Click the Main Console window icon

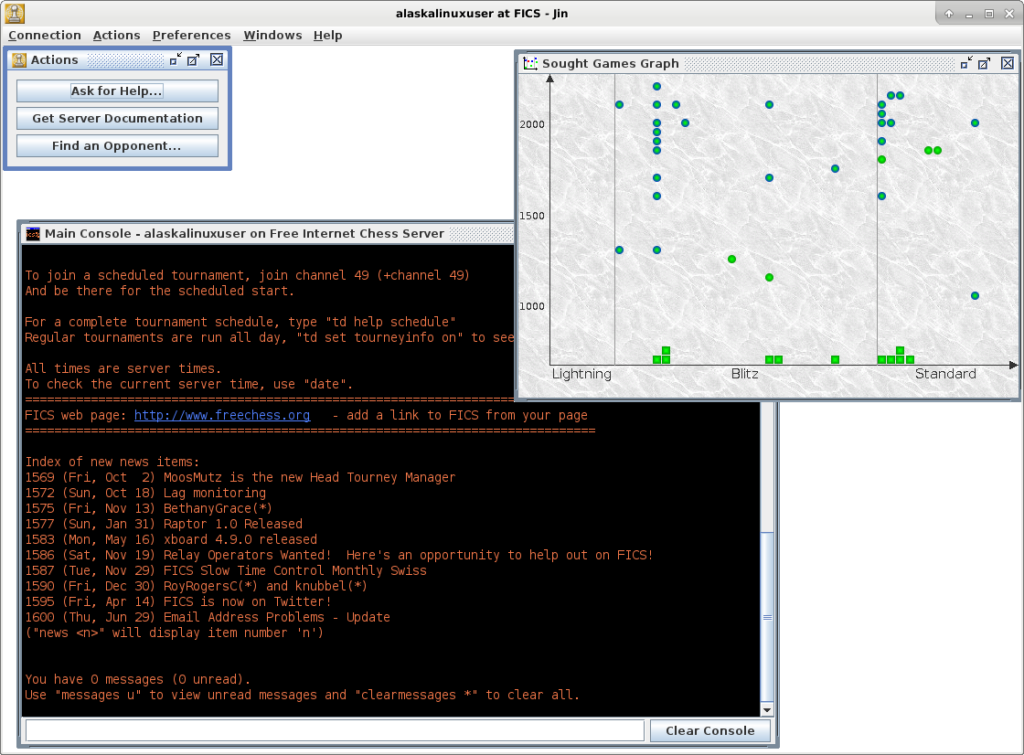tap(33, 233)
